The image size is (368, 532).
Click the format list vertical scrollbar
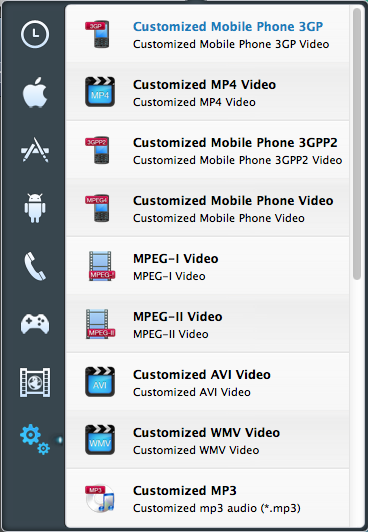coord(357,144)
